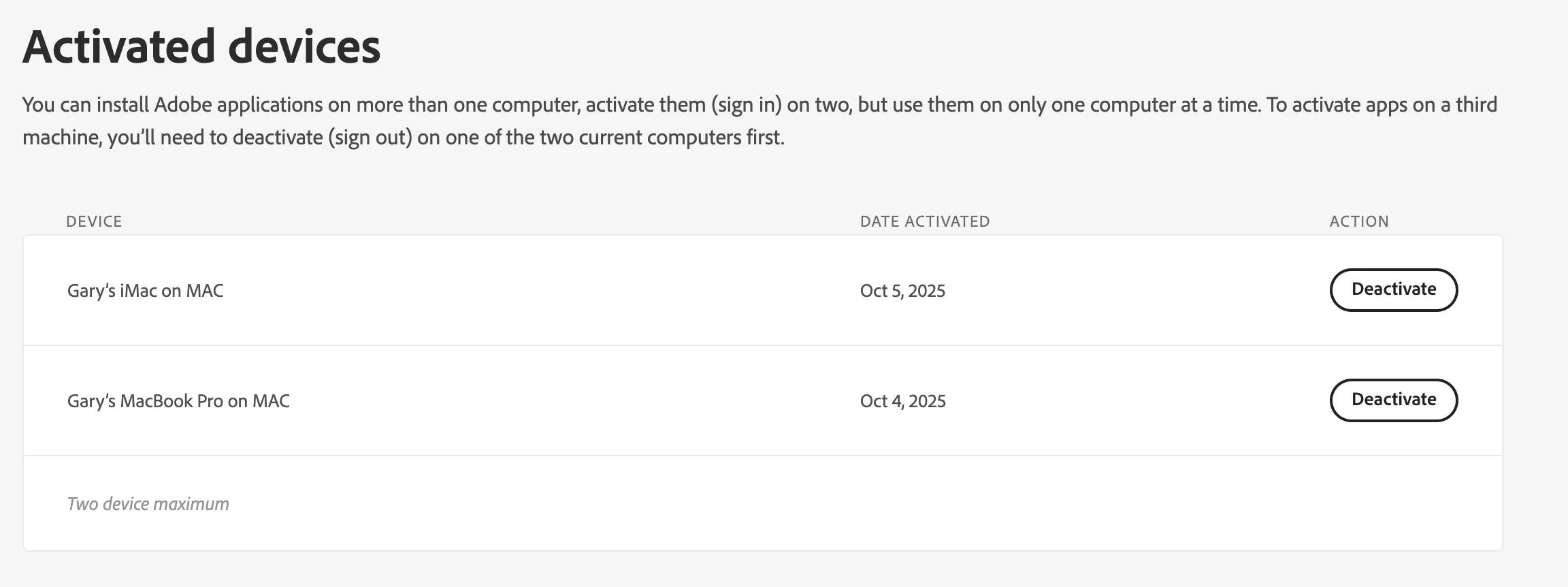Image resolution: width=1568 pixels, height=587 pixels.
Task: Deactivate Gary's MacBook Pro device
Action: (1393, 400)
